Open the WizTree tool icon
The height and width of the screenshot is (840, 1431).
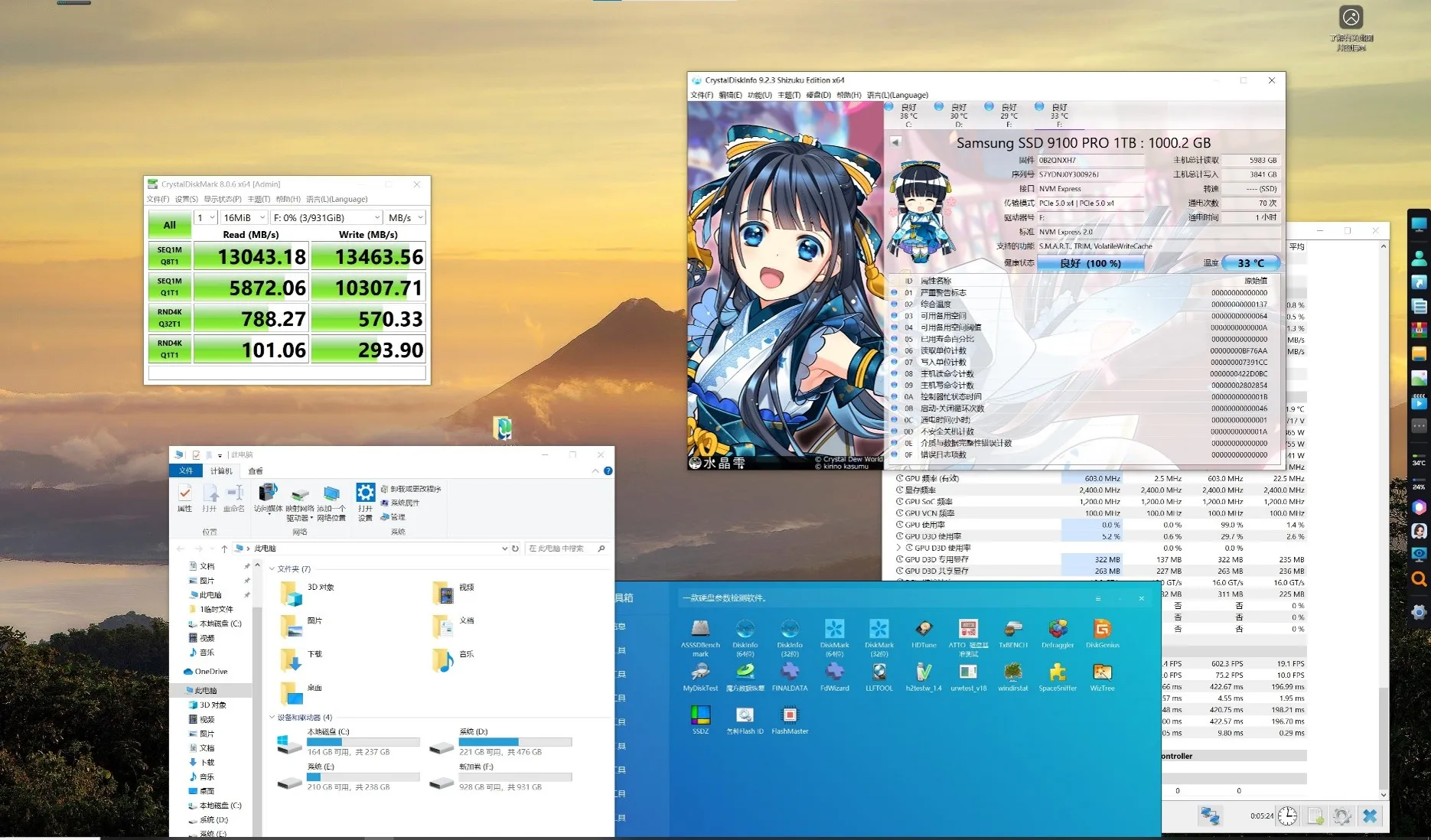click(1102, 673)
